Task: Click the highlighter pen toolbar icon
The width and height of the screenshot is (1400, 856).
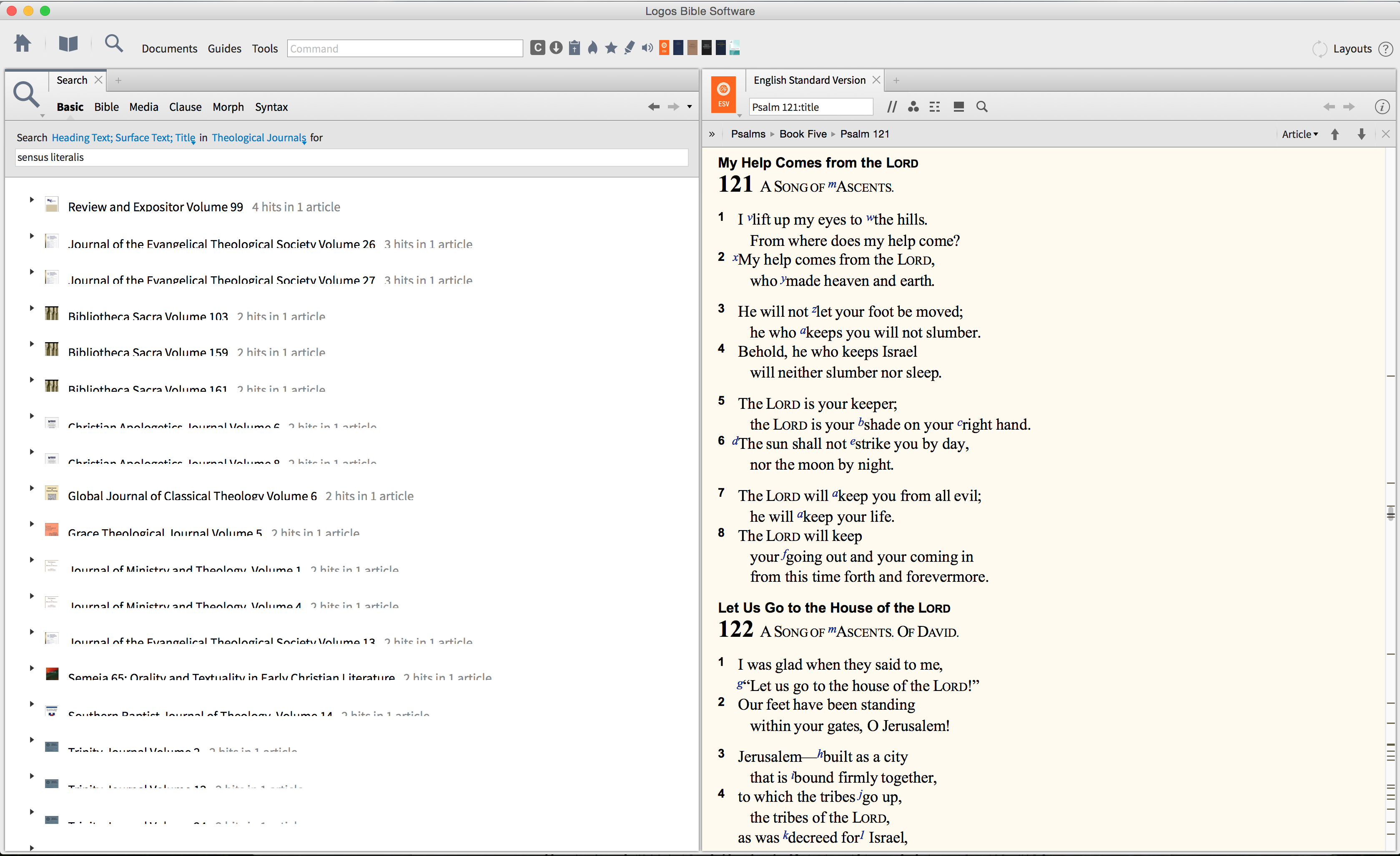Action: [629, 48]
